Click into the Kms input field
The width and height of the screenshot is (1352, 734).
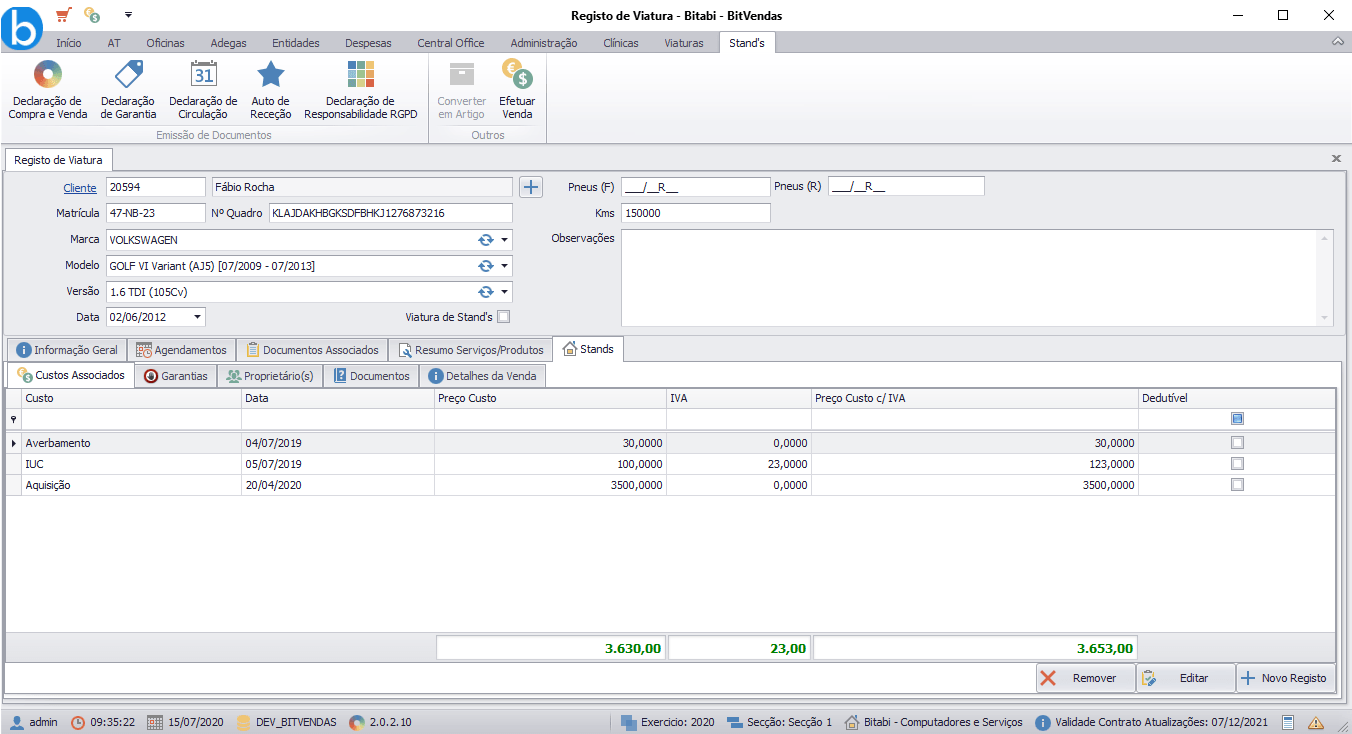[696, 213]
